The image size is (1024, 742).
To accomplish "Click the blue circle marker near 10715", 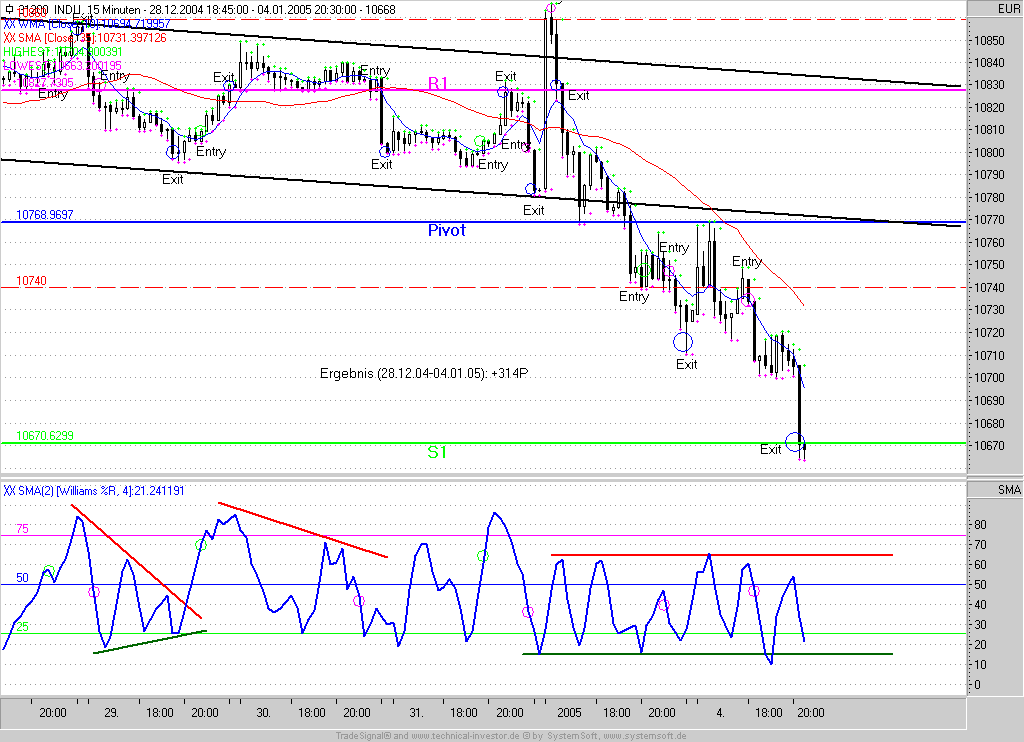I will pos(683,342).
